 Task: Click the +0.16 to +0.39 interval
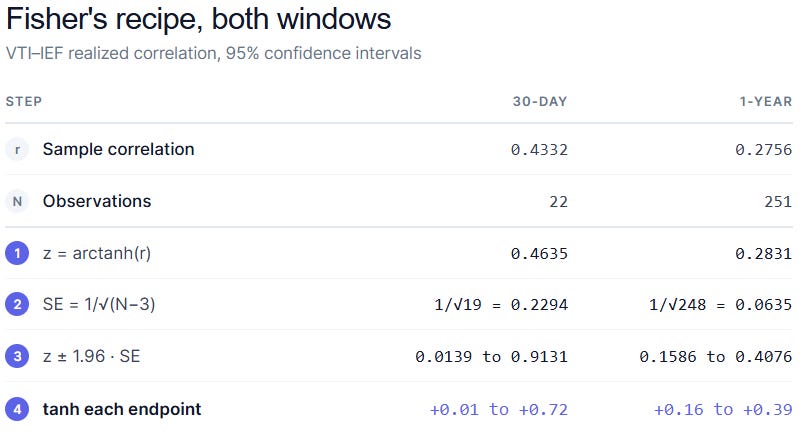coord(723,410)
